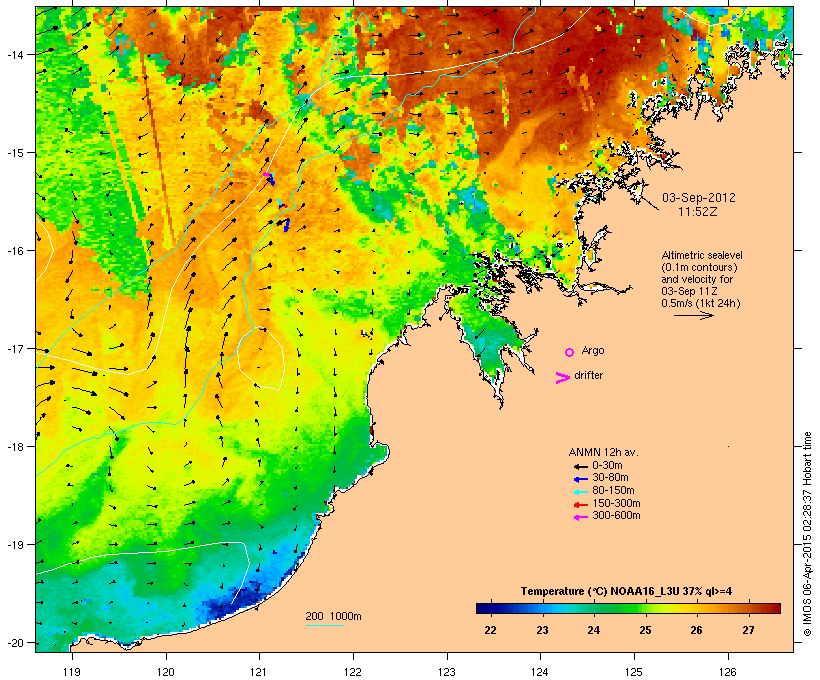The height and width of the screenshot is (680, 820).
Task: Click the '30-80m' depth label
Action: point(610,478)
